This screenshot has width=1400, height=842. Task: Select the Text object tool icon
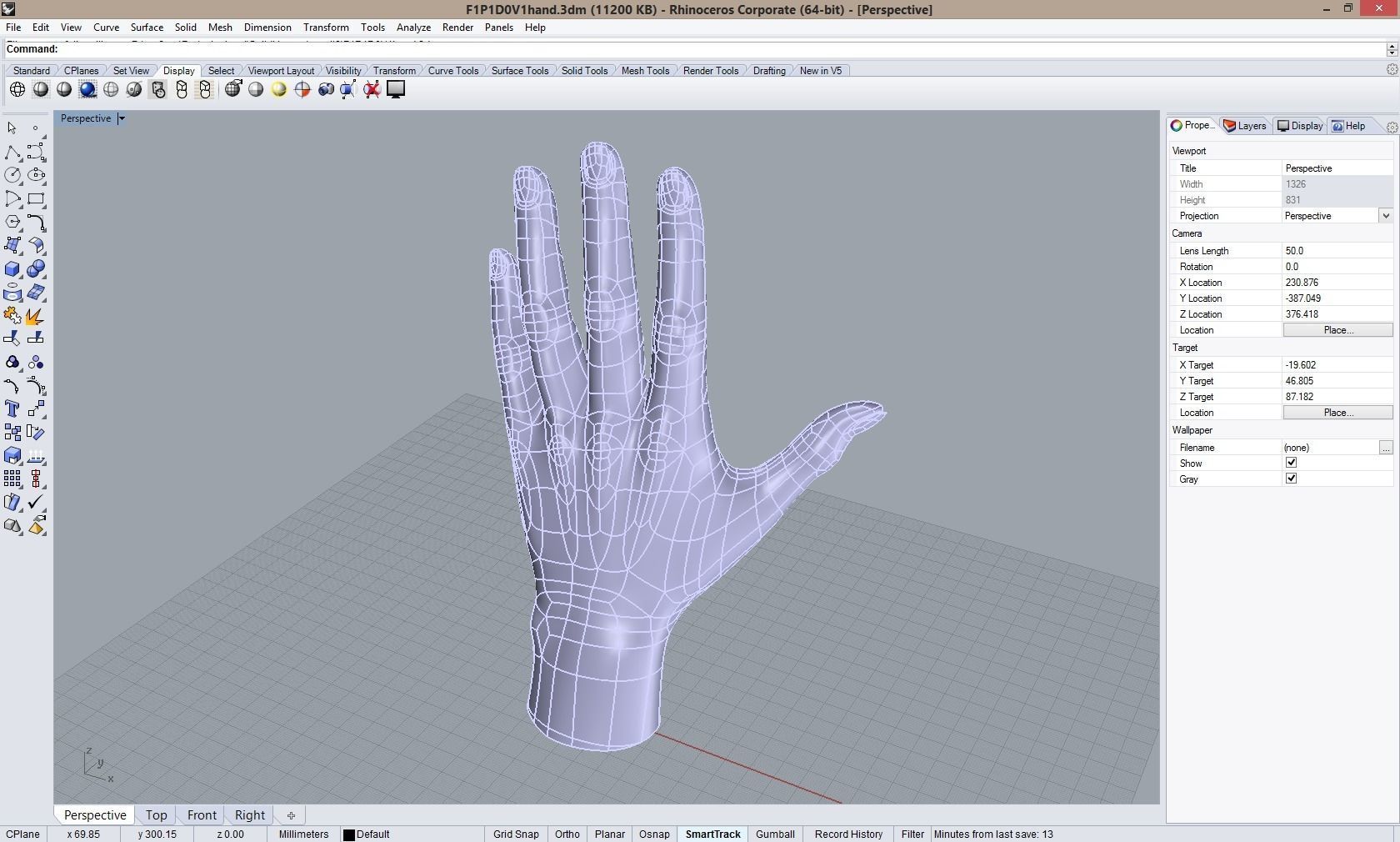coord(12,408)
